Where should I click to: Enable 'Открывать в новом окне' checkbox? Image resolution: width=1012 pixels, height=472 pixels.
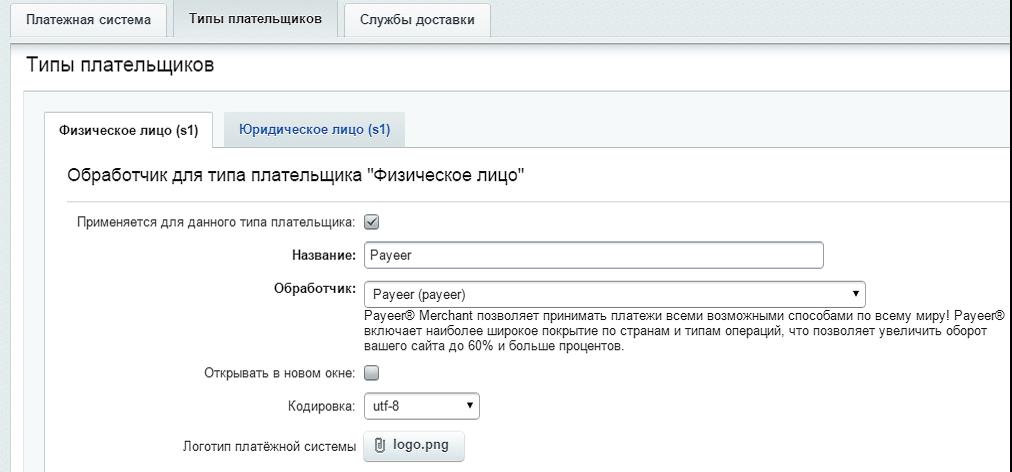point(371,373)
